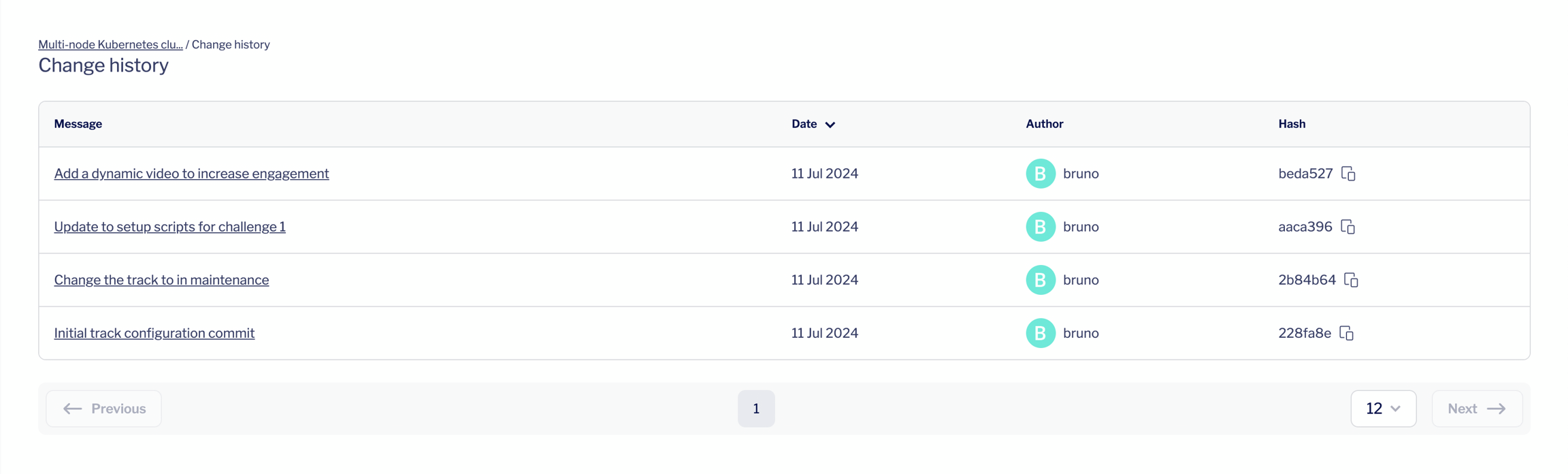
Task: Click the avatar beside the aaca396 commit
Action: [x=1040, y=227]
